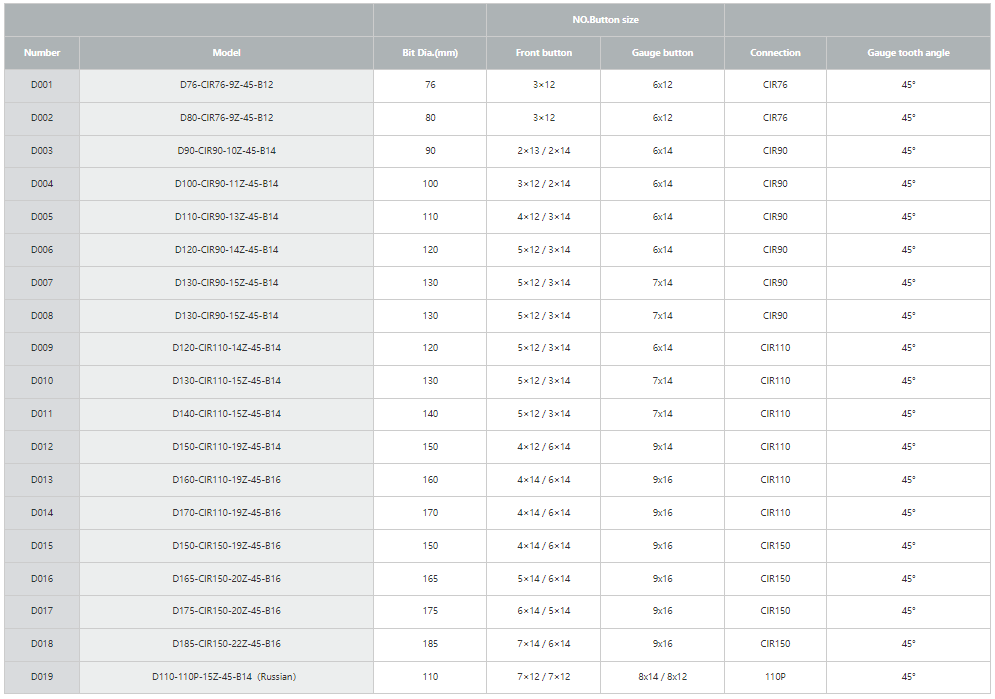Select CIR150 connection in row D018
The width and height of the screenshot is (995, 699).
point(775,644)
